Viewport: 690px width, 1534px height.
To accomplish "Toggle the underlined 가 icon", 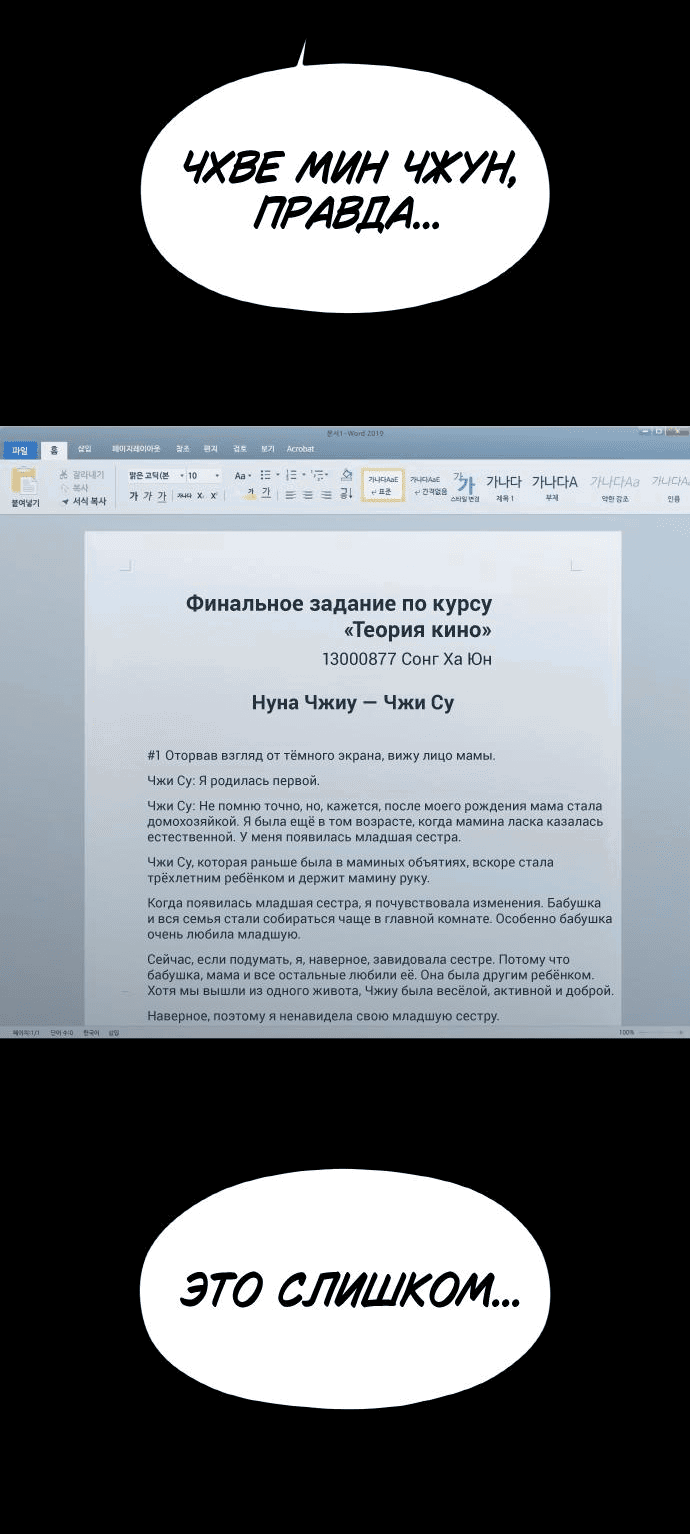I will pyautogui.click(x=162, y=496).
